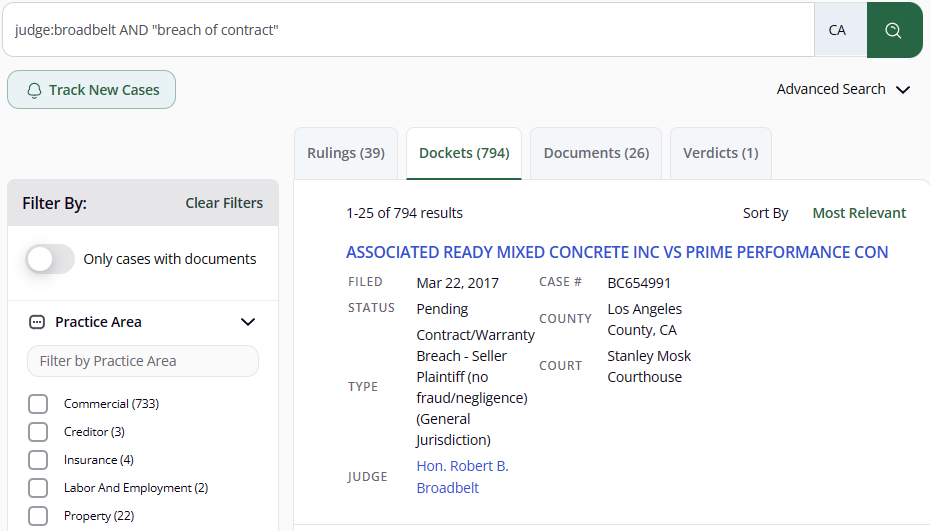The width and height of the screenshot is (930, 531).
Task: Switch to the Rulings (39) tab
Action: point(346,153)
